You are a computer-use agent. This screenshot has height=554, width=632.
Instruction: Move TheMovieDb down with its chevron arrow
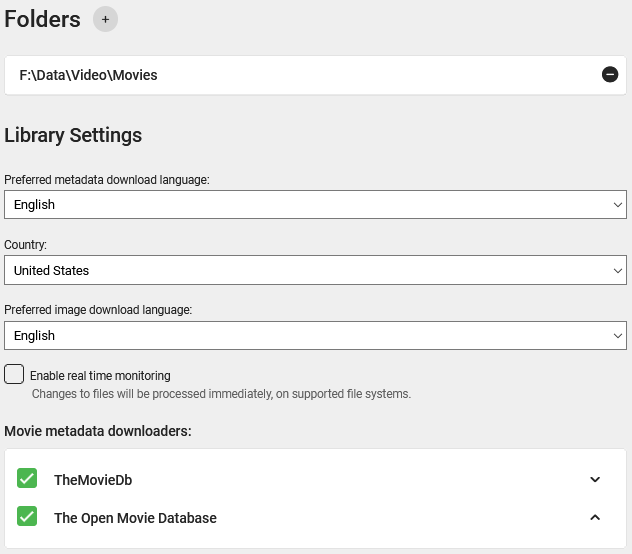[595, 480]
